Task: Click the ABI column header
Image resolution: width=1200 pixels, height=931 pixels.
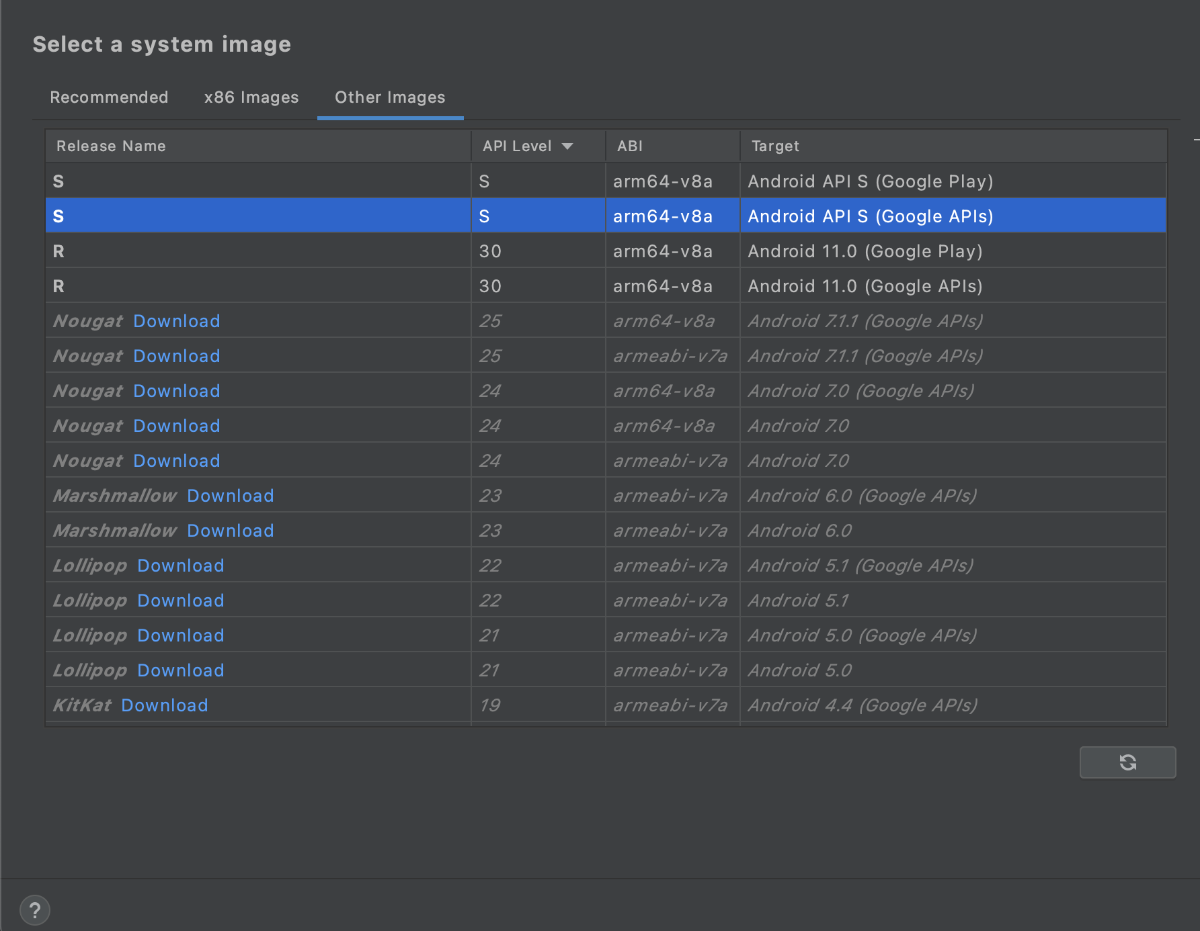Action: click(673, 146)
